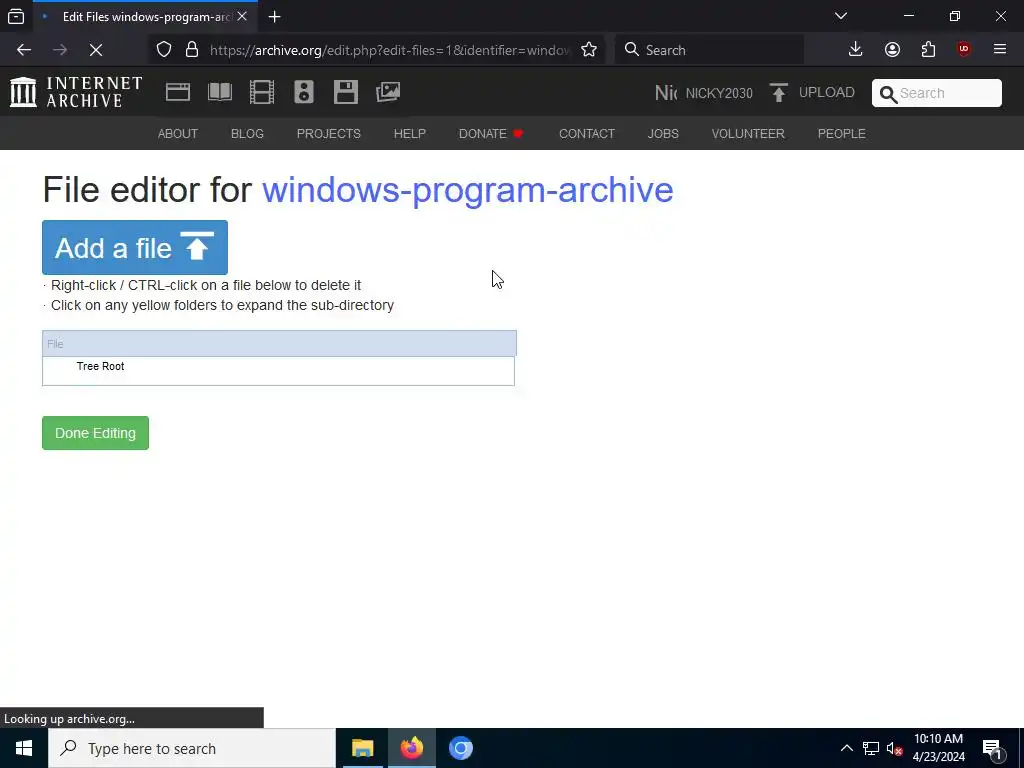The width and height of the screenshot is (1024, 768).
Task: Go back with the browser back arrow
Action: click(24, 50)
